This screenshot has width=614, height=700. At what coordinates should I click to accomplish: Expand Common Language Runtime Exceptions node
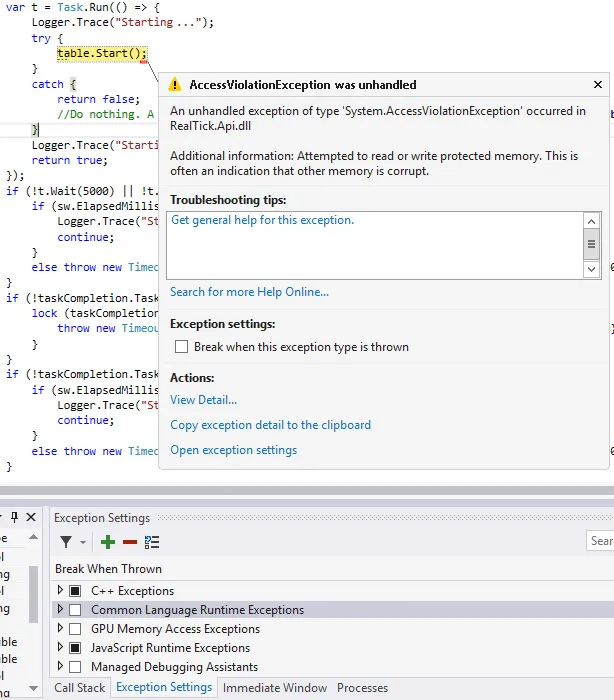point(60,609)
